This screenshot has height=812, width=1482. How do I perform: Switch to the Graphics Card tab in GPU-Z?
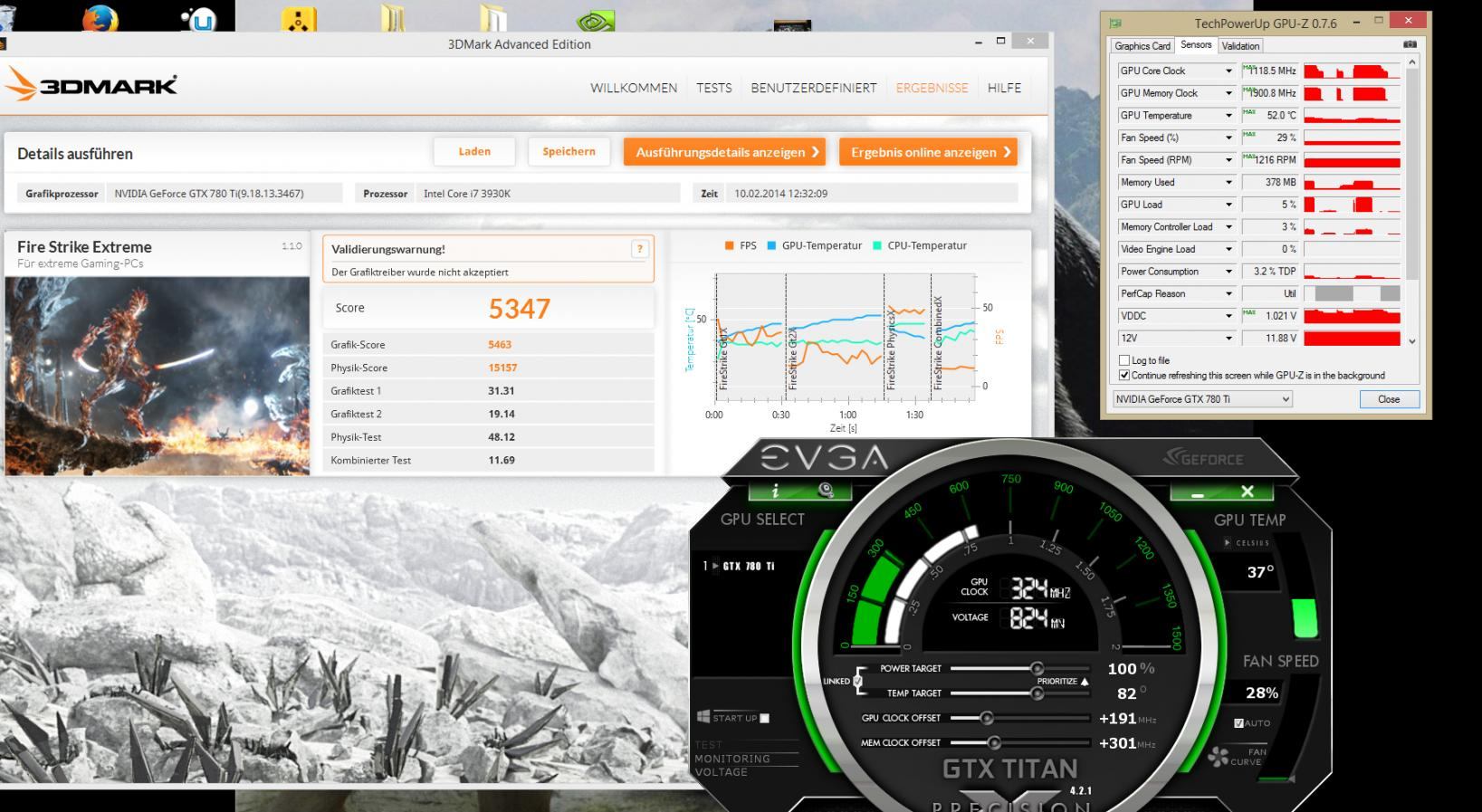[x=1142, y=46]
